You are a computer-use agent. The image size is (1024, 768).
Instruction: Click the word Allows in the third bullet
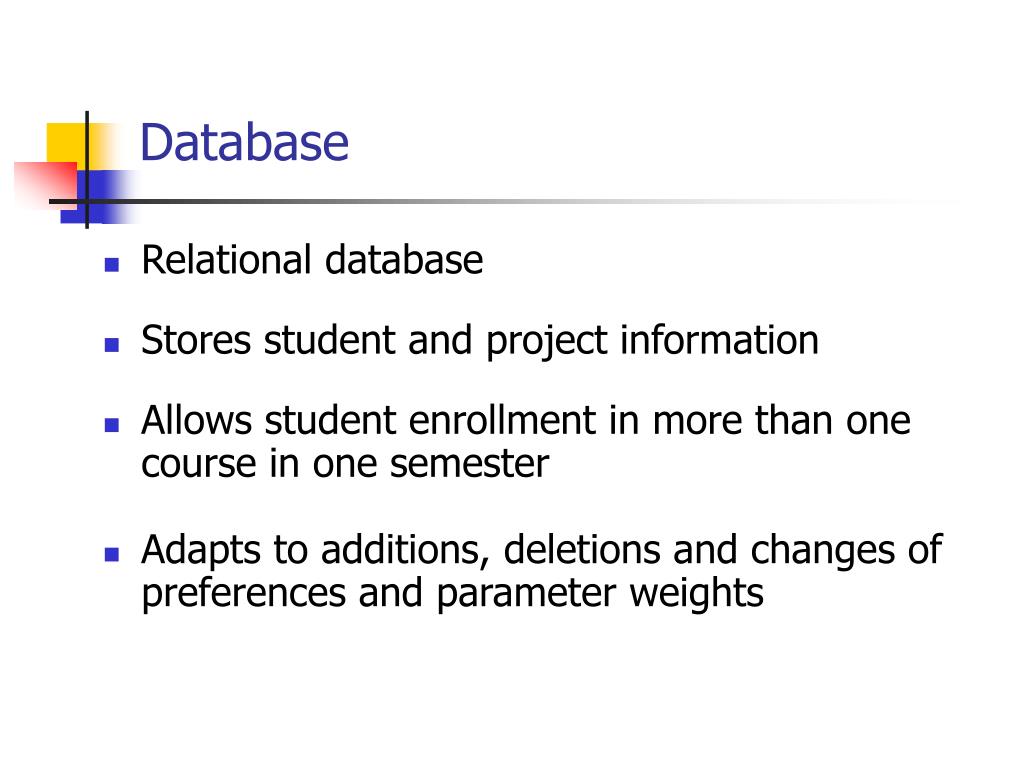(197, 420)
